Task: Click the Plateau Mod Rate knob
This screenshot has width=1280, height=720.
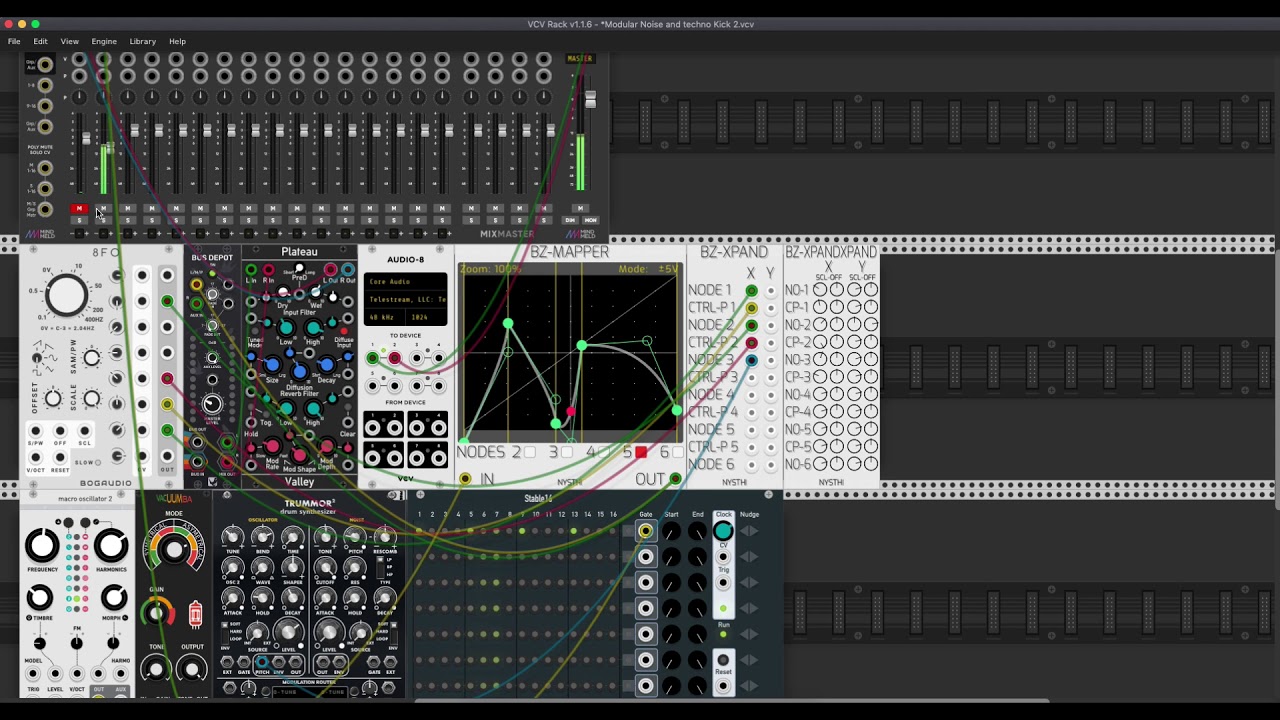Action: click(273, 448)
